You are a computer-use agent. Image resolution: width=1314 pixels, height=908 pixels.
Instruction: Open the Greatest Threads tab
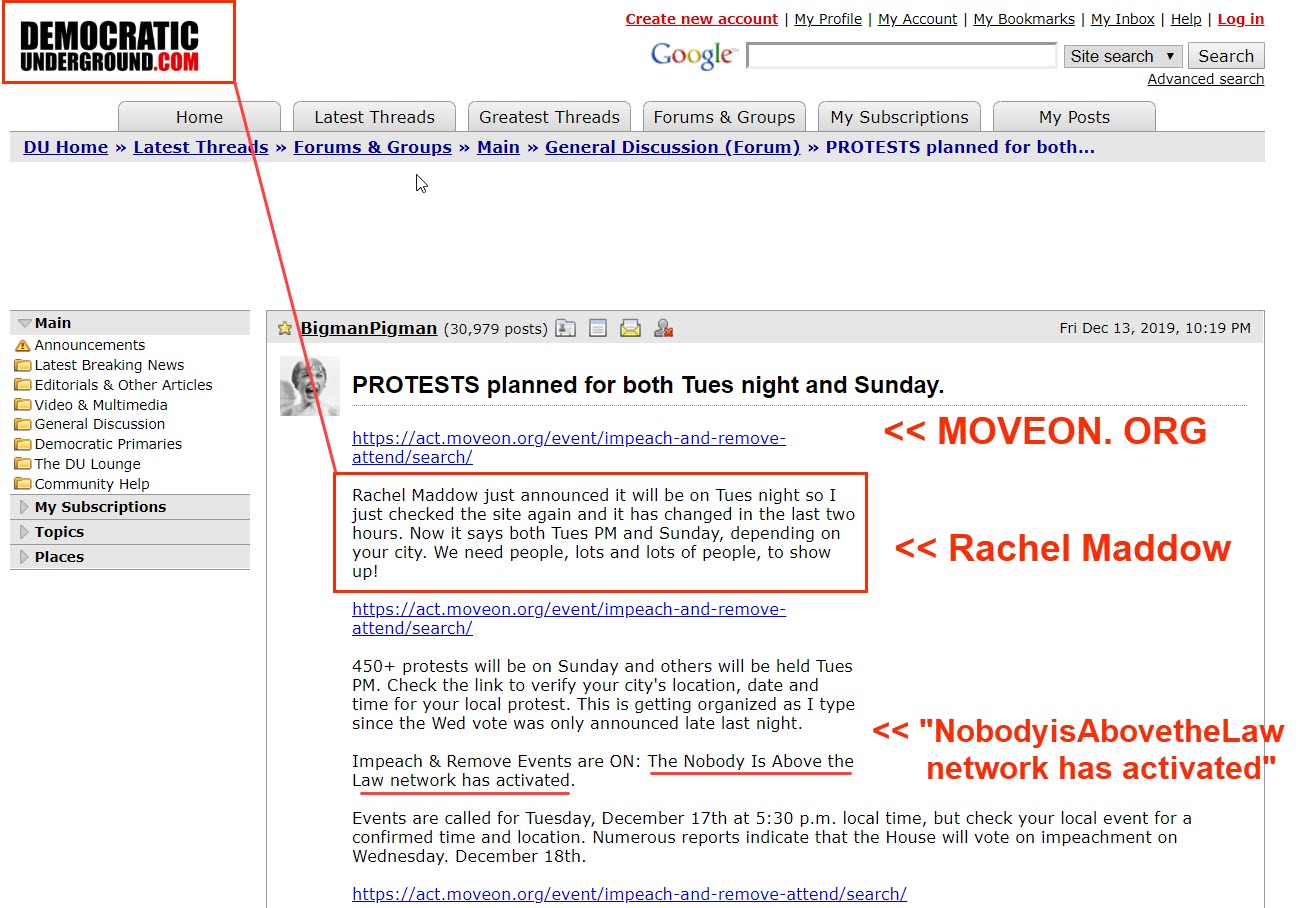coord(549,117)
